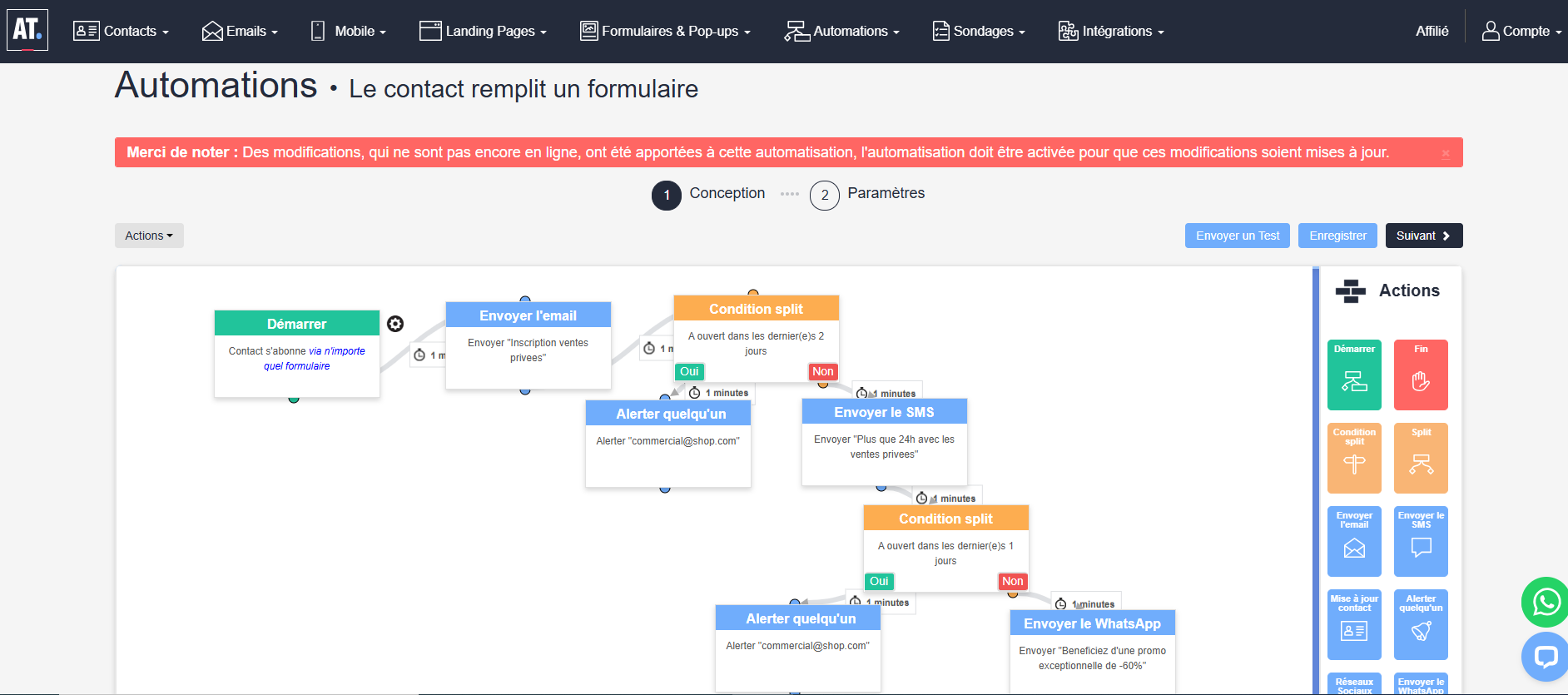Choose the Alerter quelqu'un action tile
This screenshot has width=1568, height=695.
coord(1421,625)
